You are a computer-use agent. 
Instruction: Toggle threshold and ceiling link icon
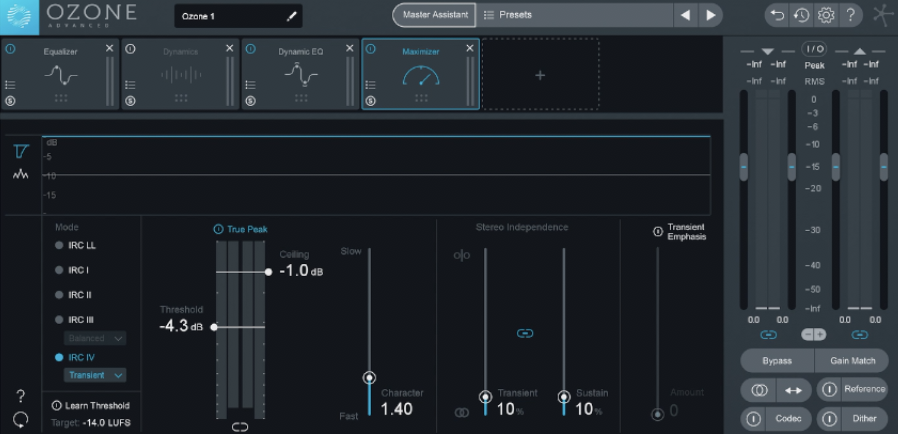coord(240,427)
